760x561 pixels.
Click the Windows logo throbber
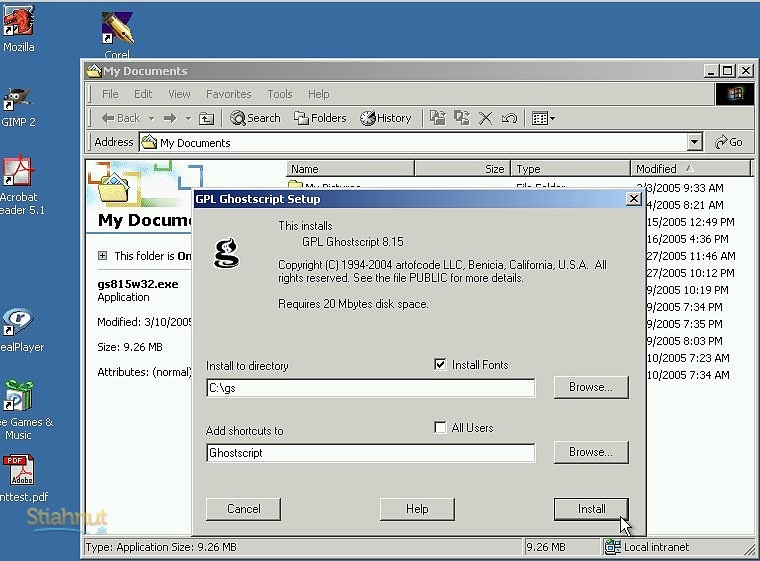pyautogui.click(x=735, y=94)
